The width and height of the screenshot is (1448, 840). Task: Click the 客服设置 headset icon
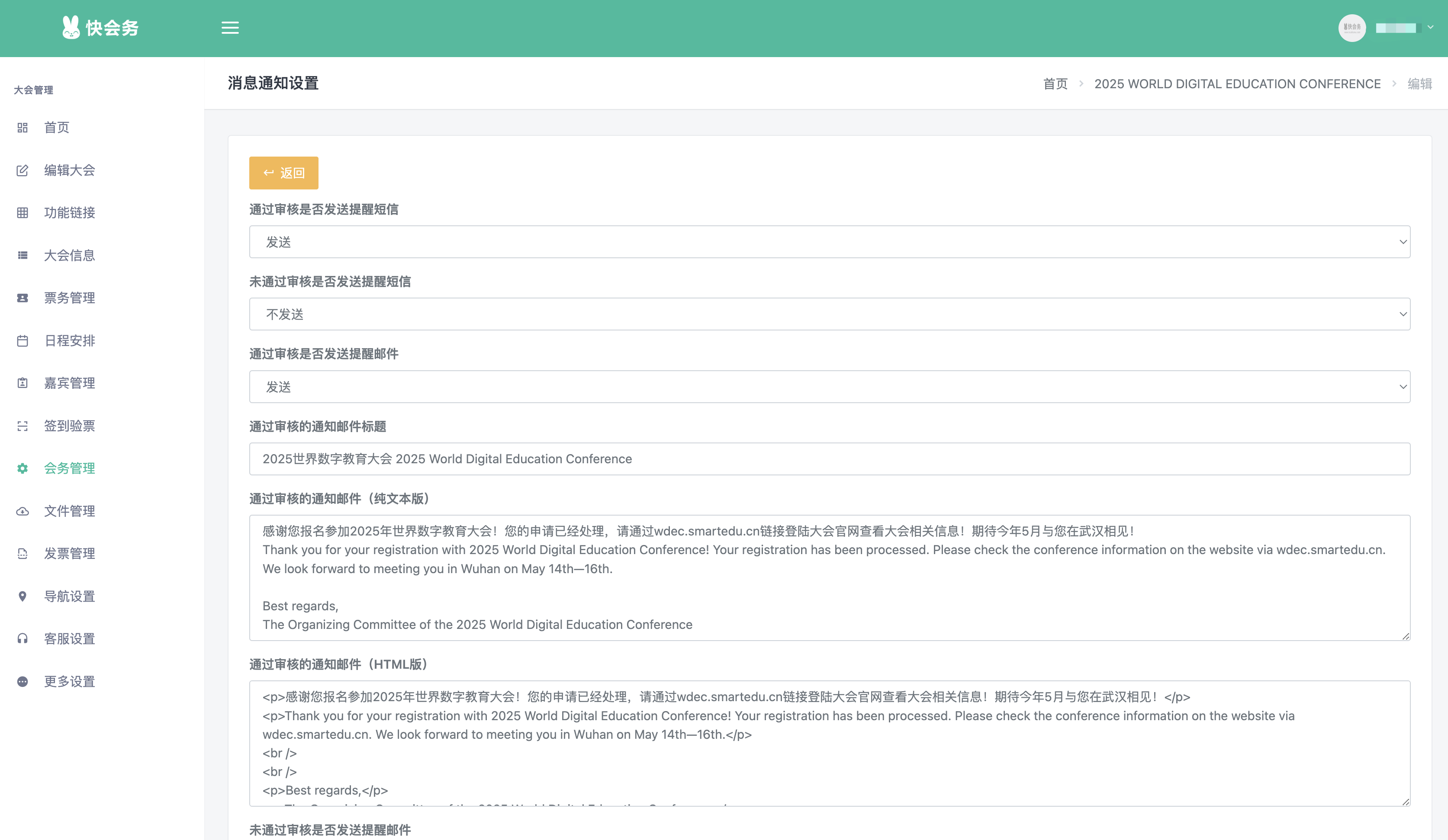pyautogui.click(x=23, y=638)
